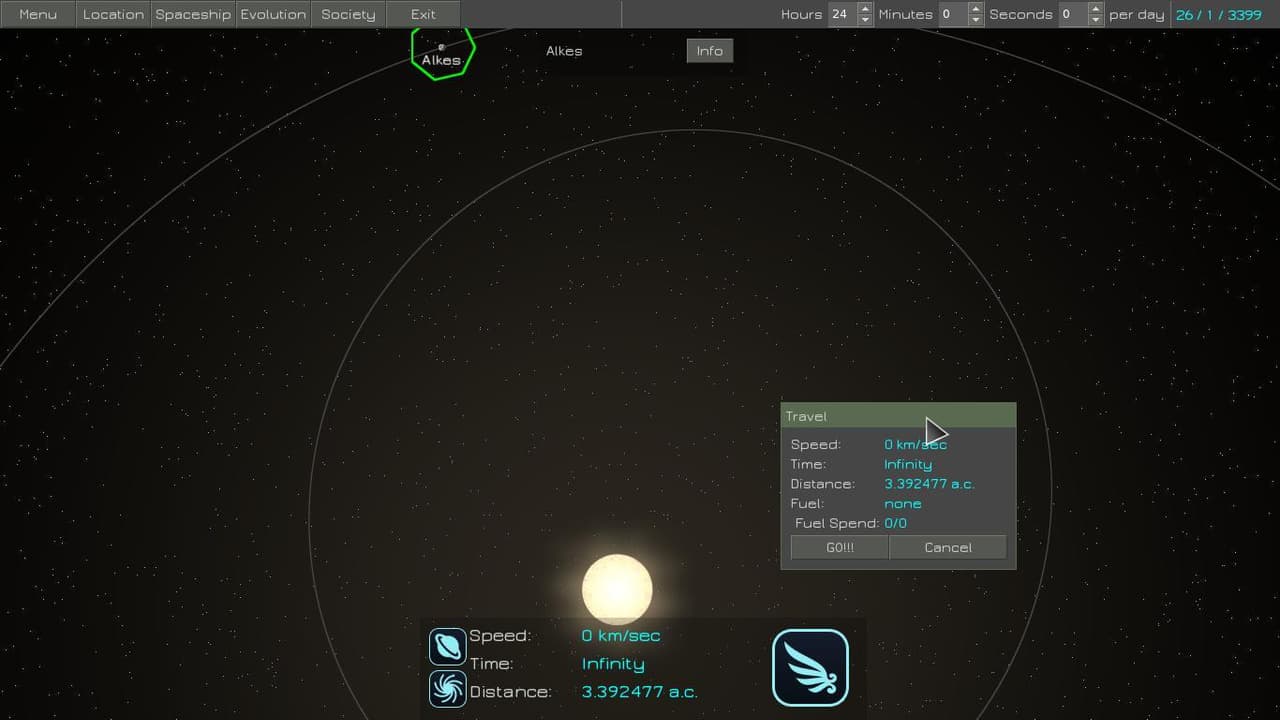Screen dimensions: 1280x720
Task: Cancel the Travel dialog
Action: click(948, 547)
